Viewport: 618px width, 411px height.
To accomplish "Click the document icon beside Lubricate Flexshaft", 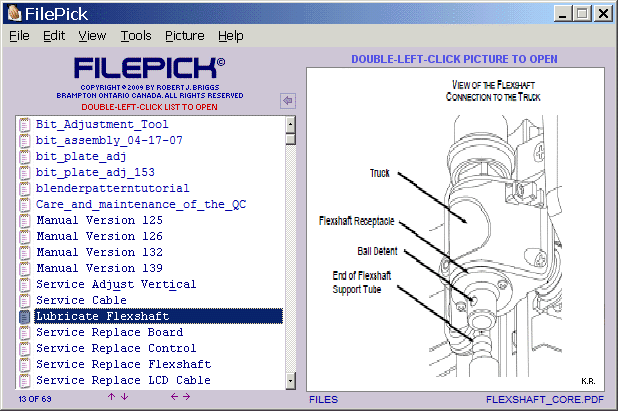I will [24, 316].
